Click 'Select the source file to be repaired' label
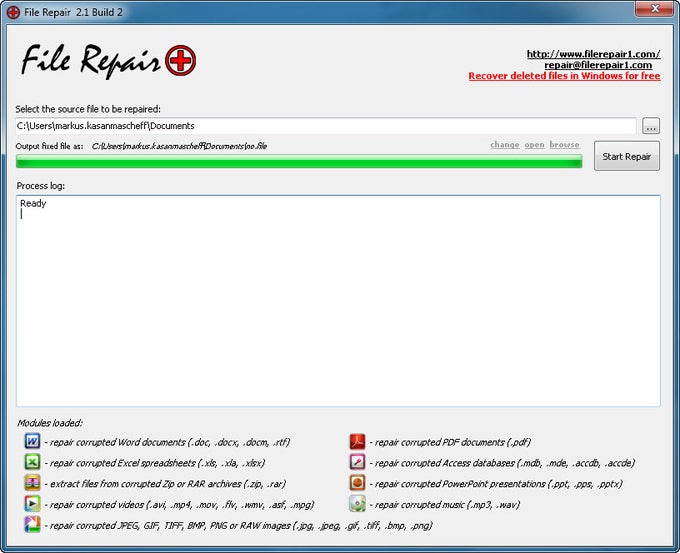Screen dimensions: 680x553 coord(88,109)
